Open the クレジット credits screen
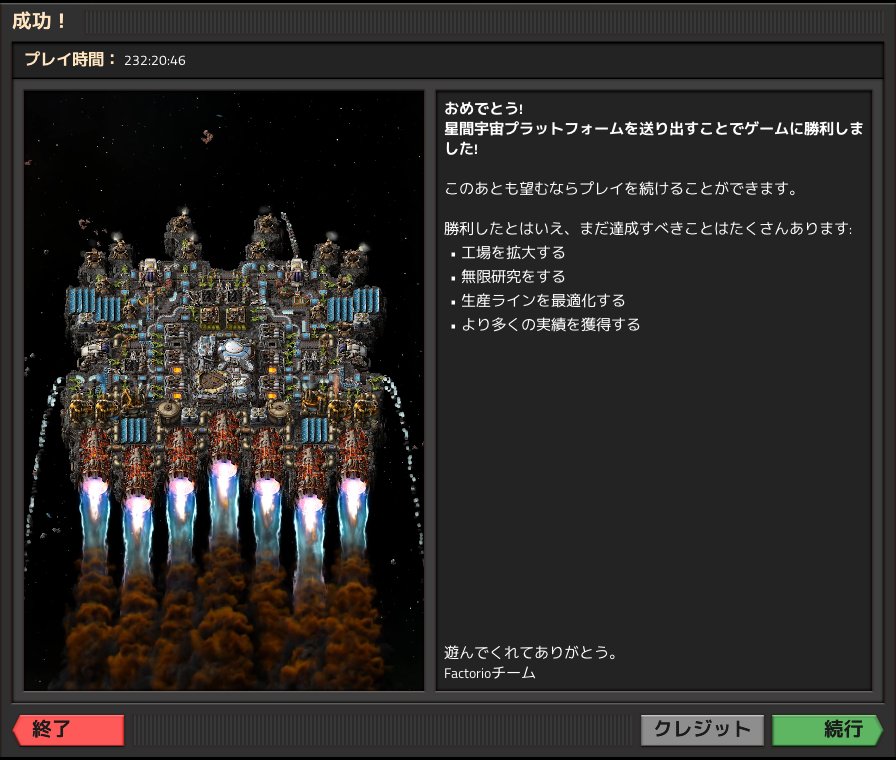The image size is (896, 760). [702, 729]
